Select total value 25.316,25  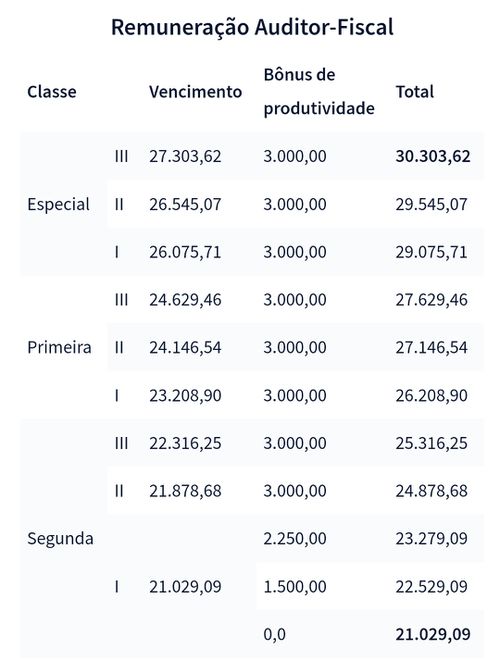432,443
